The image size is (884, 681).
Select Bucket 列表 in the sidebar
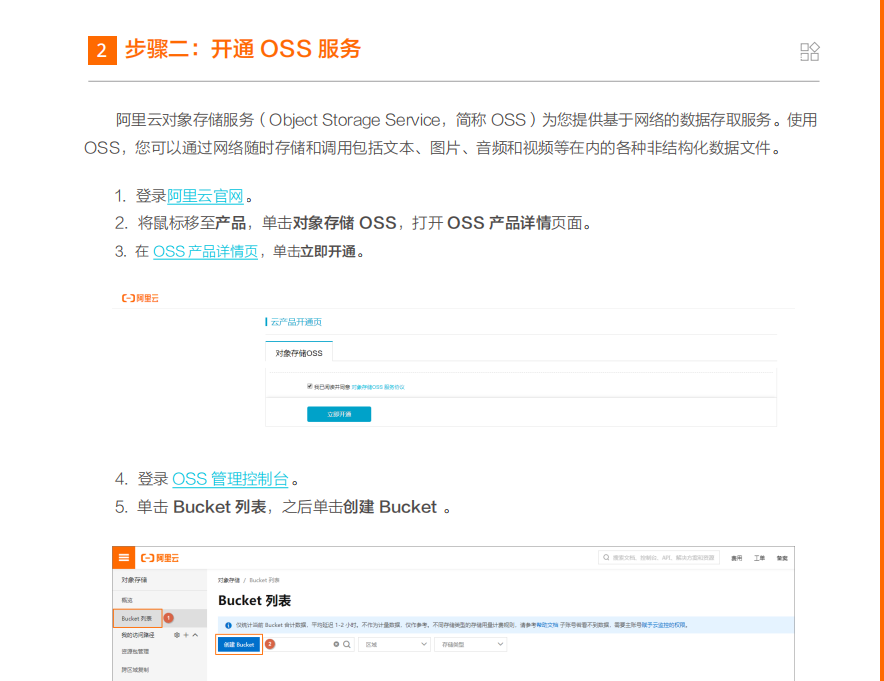pyautogui.click(x=138, y=618)
